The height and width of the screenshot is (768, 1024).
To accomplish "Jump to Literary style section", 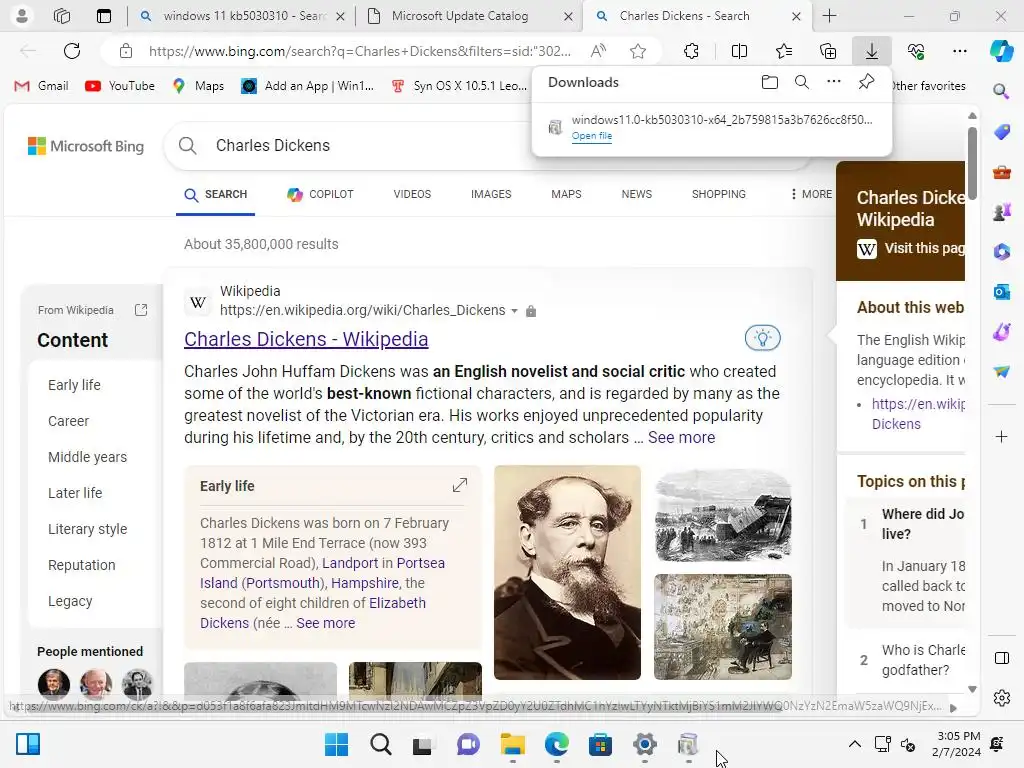I will coord(88,529).
